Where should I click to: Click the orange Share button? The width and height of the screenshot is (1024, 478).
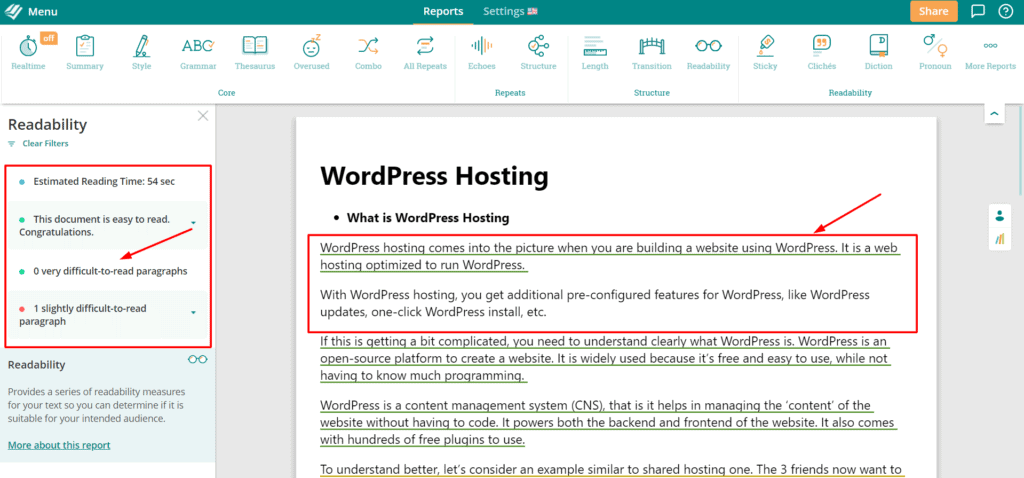933,12
